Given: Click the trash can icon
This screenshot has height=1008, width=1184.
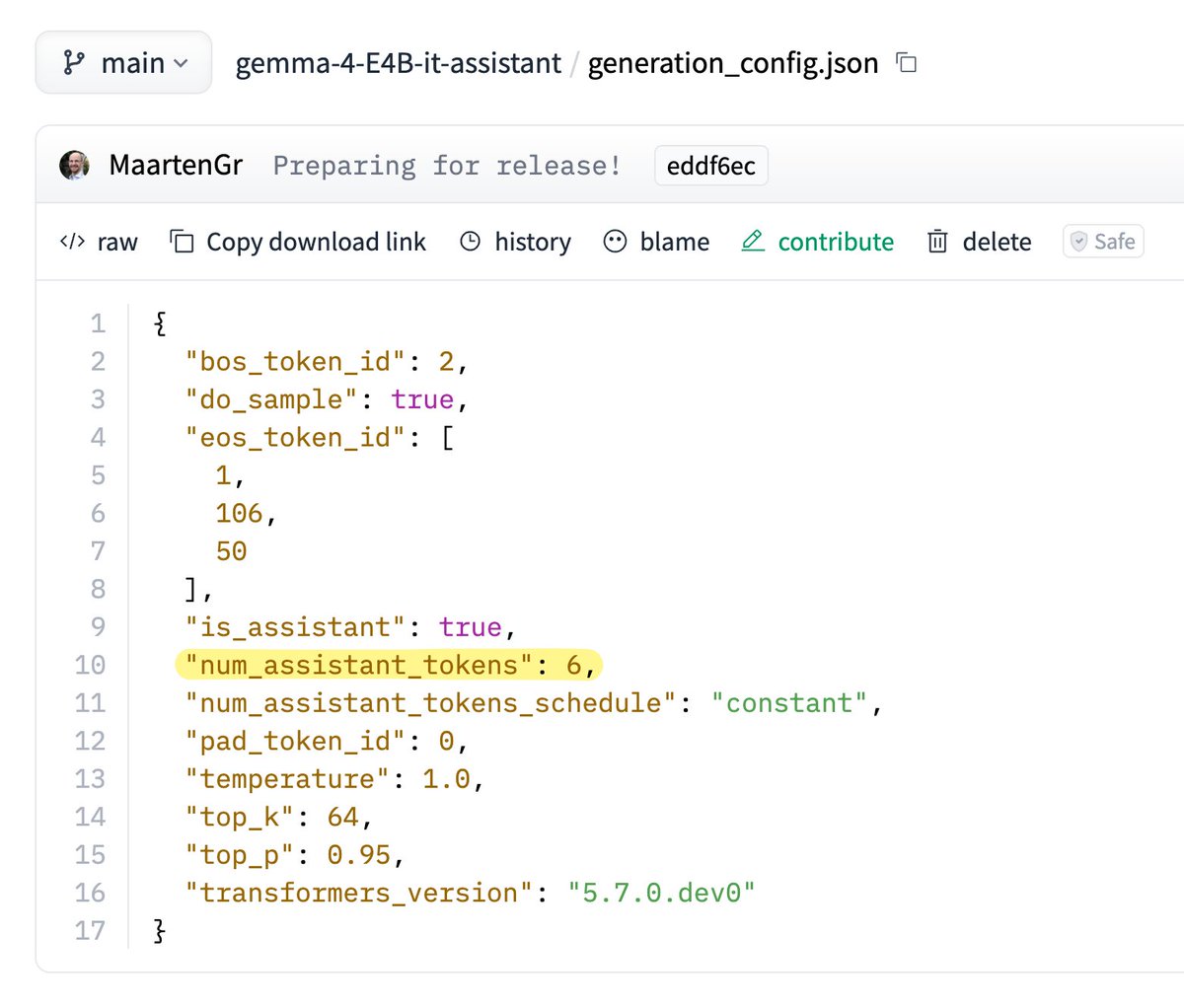Looking at the screenshot, I should [x=937, y=242].
